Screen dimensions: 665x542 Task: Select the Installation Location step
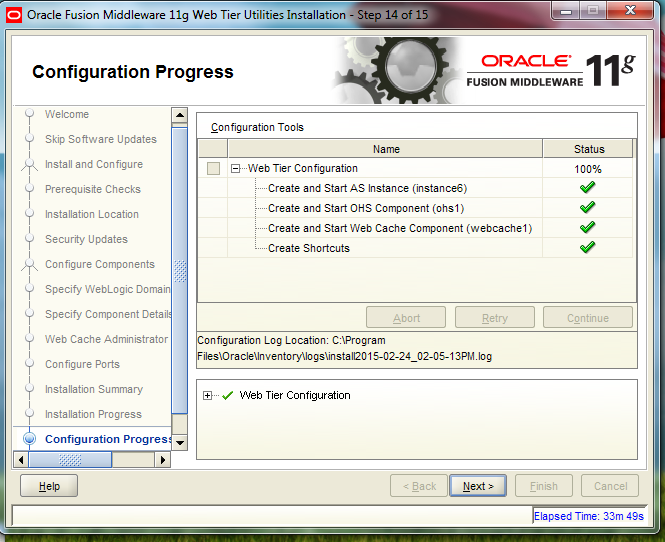tap(92, 214)
